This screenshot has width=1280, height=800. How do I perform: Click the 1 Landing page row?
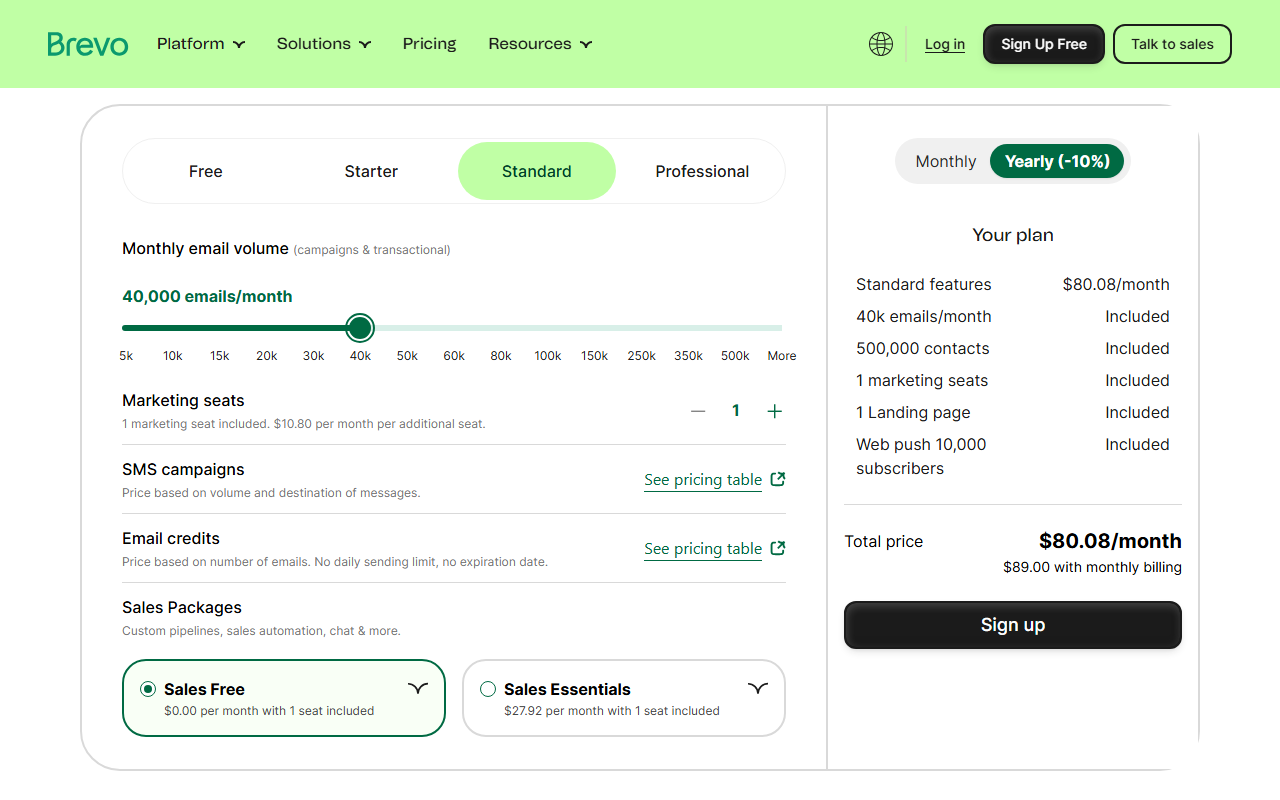(x=1013, y=412)
